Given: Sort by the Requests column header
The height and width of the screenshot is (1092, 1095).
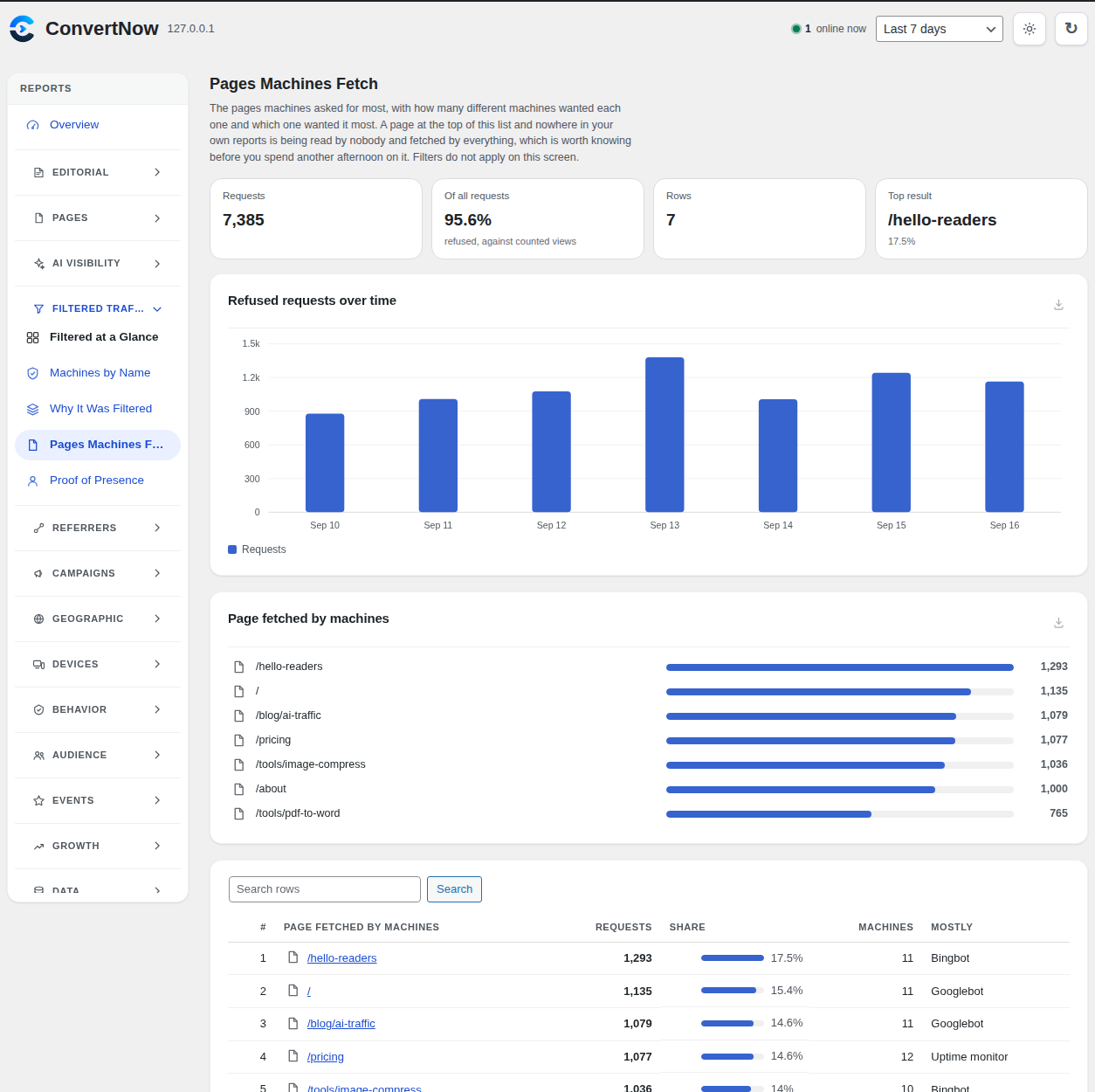Looking at the screenshot, I should [x=623, y=927].
